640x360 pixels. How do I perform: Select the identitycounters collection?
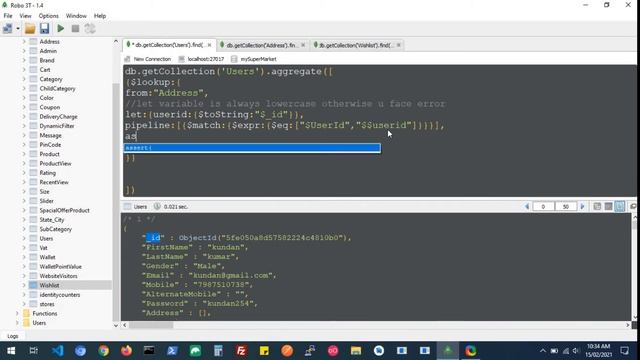60,295
